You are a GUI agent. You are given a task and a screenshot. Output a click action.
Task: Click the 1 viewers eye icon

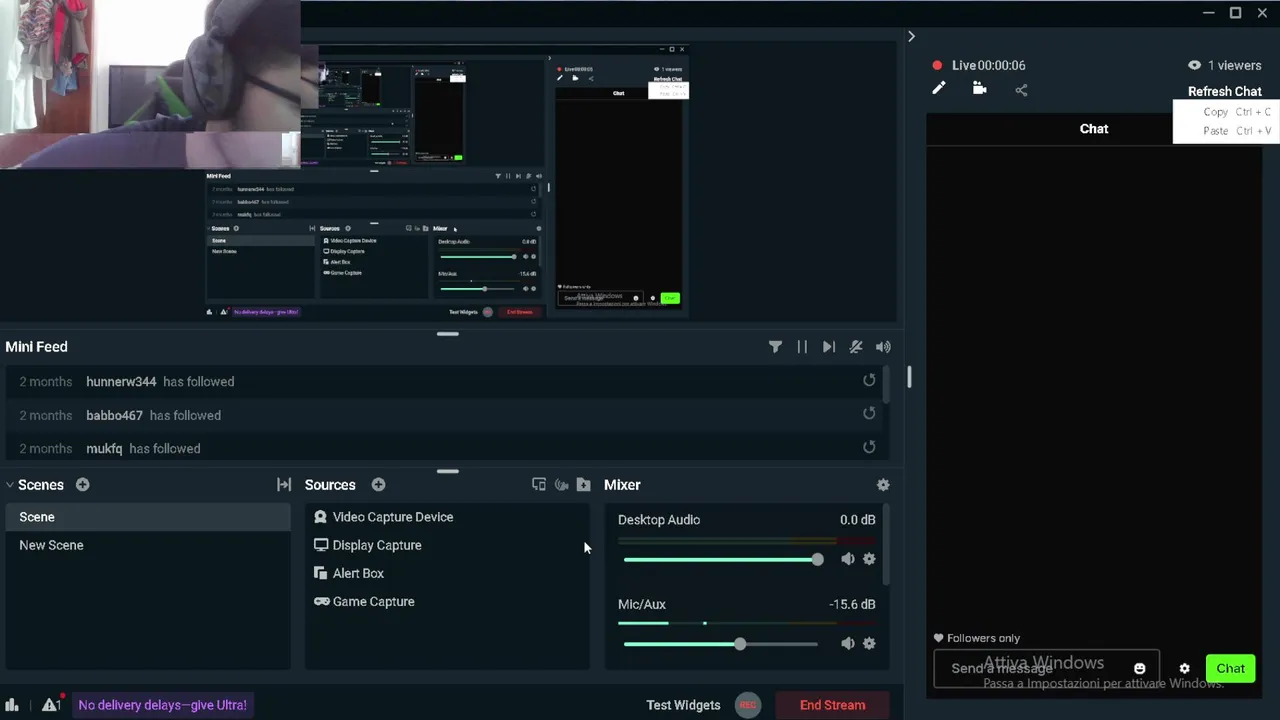[x=1194, y=65]
